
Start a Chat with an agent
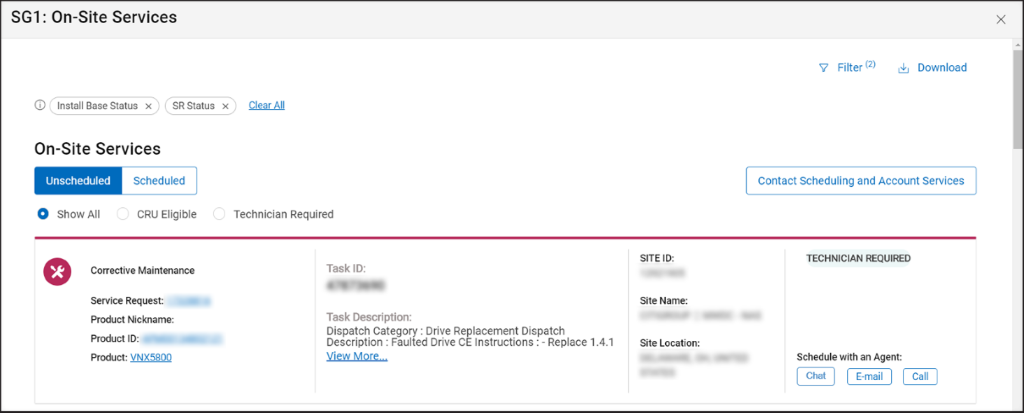(816, 377)
